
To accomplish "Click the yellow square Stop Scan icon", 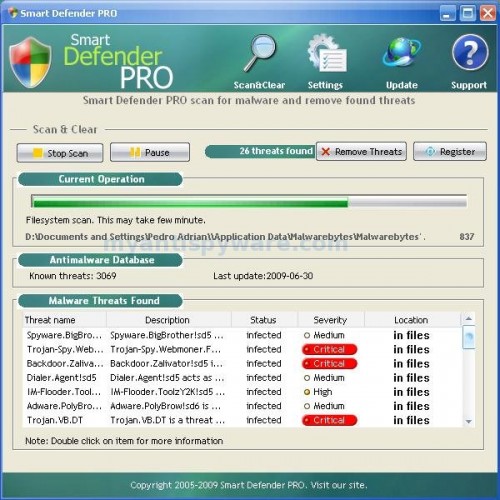I will pyautogui.click(x=37, y=153).
